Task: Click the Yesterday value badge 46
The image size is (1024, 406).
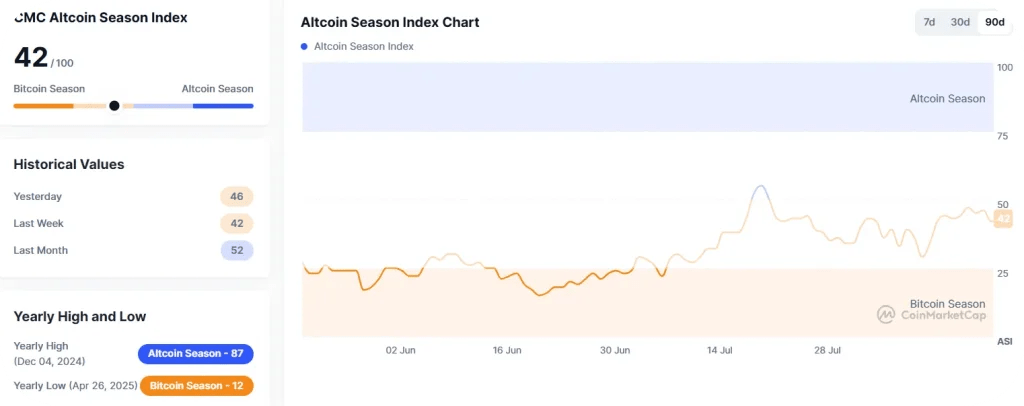Action: pos(237,197)
